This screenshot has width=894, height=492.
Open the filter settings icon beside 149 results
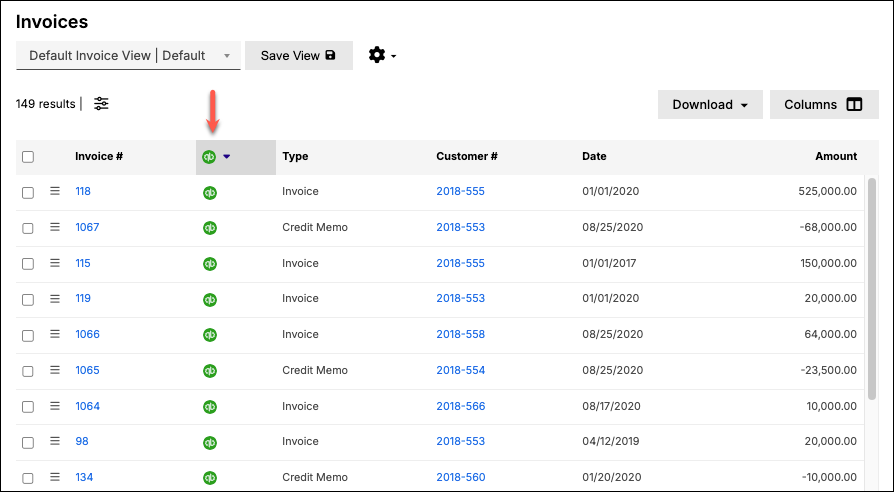(x=101, y=104)
